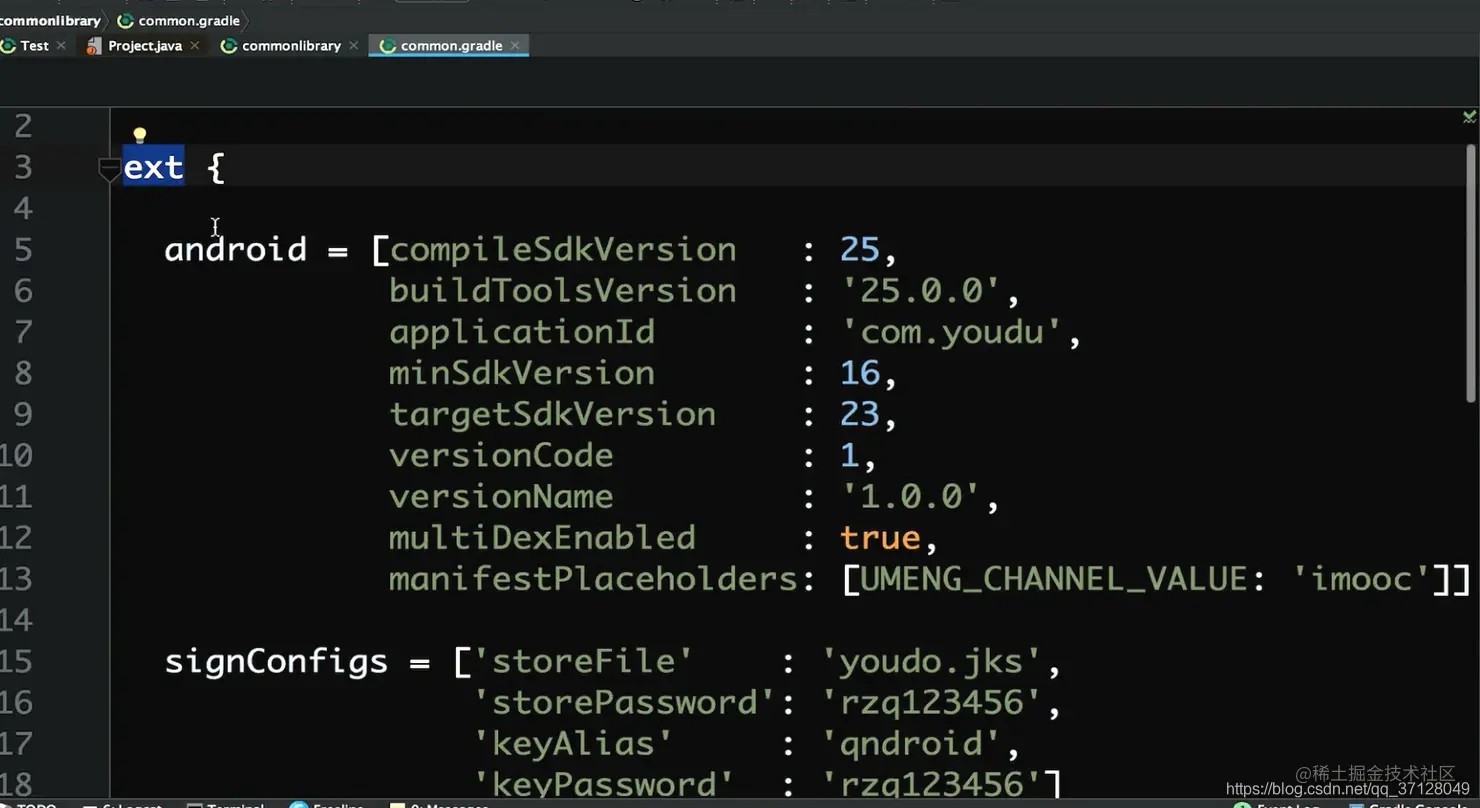1480x808 pixels.
Task: Click the Gradle icon on commonlibrary tab
Action: pyautogui.click(x=229, y=46)
